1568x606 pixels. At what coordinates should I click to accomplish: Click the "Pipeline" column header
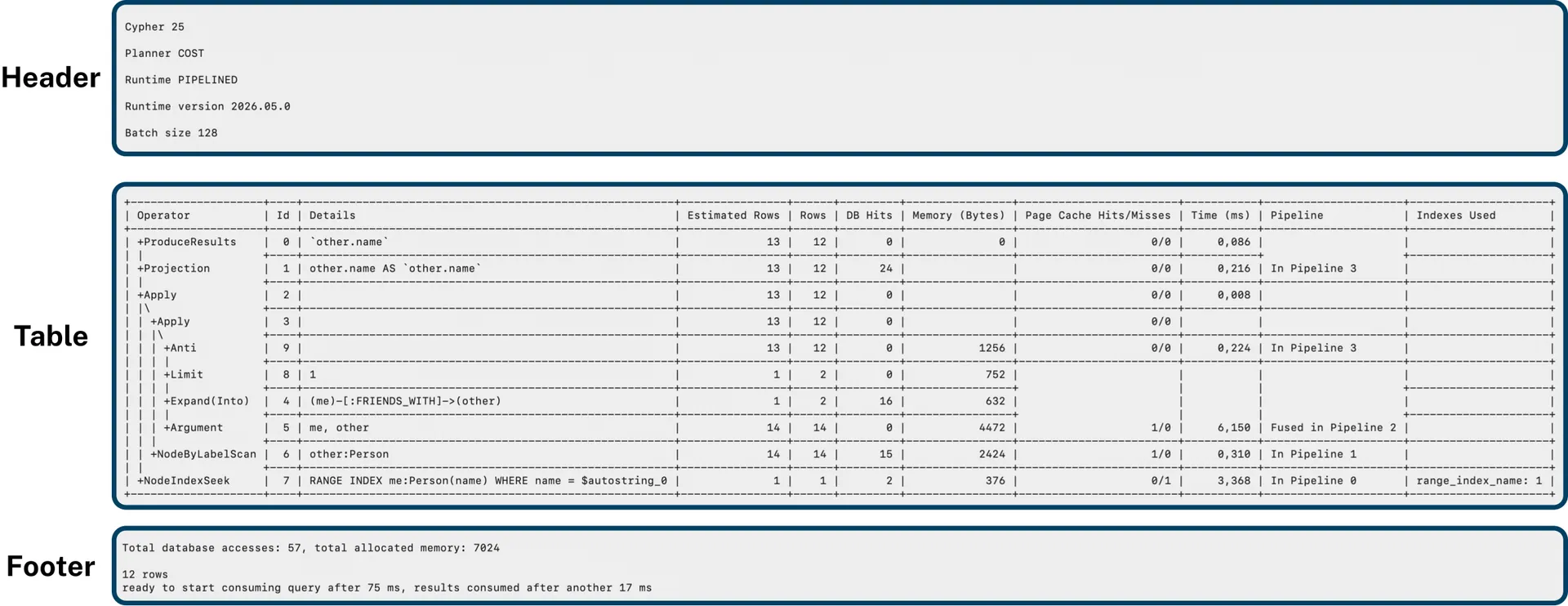pos(1297,216)
